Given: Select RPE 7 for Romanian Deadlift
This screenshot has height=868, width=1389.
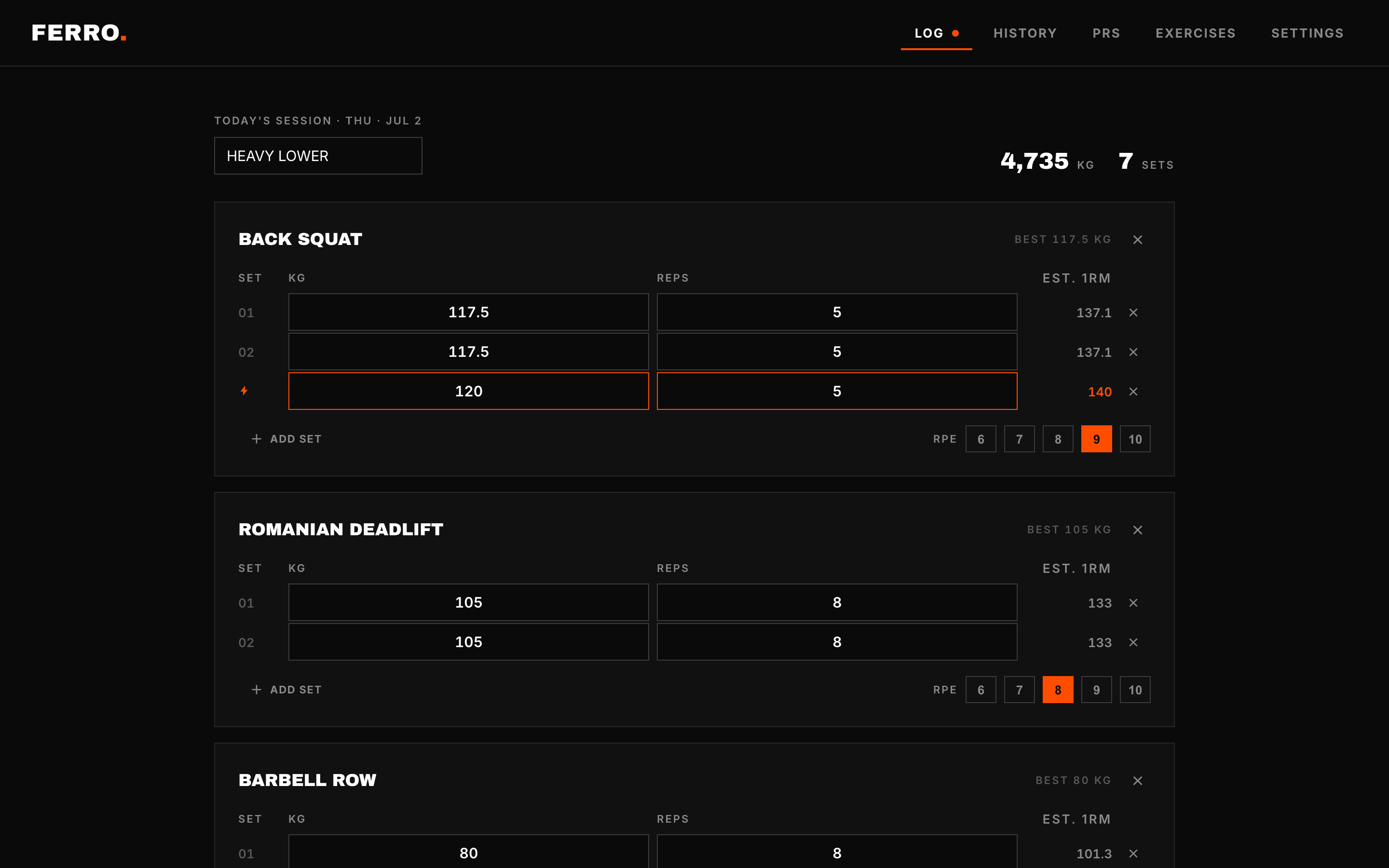Looking at the screenshot, I should (x=1019, y=690).
